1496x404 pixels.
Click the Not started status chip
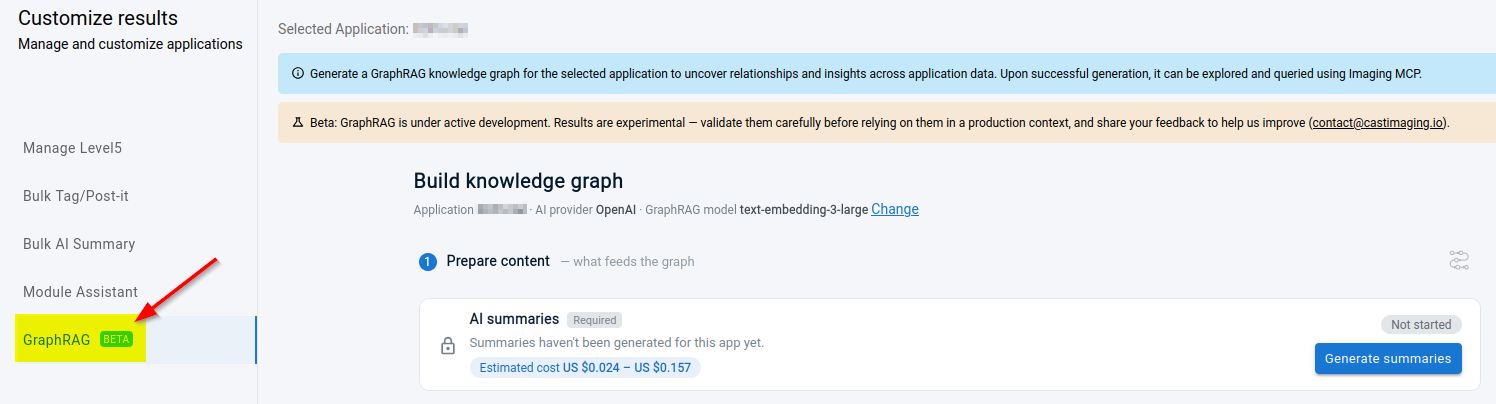click(x=1421, y=324)
